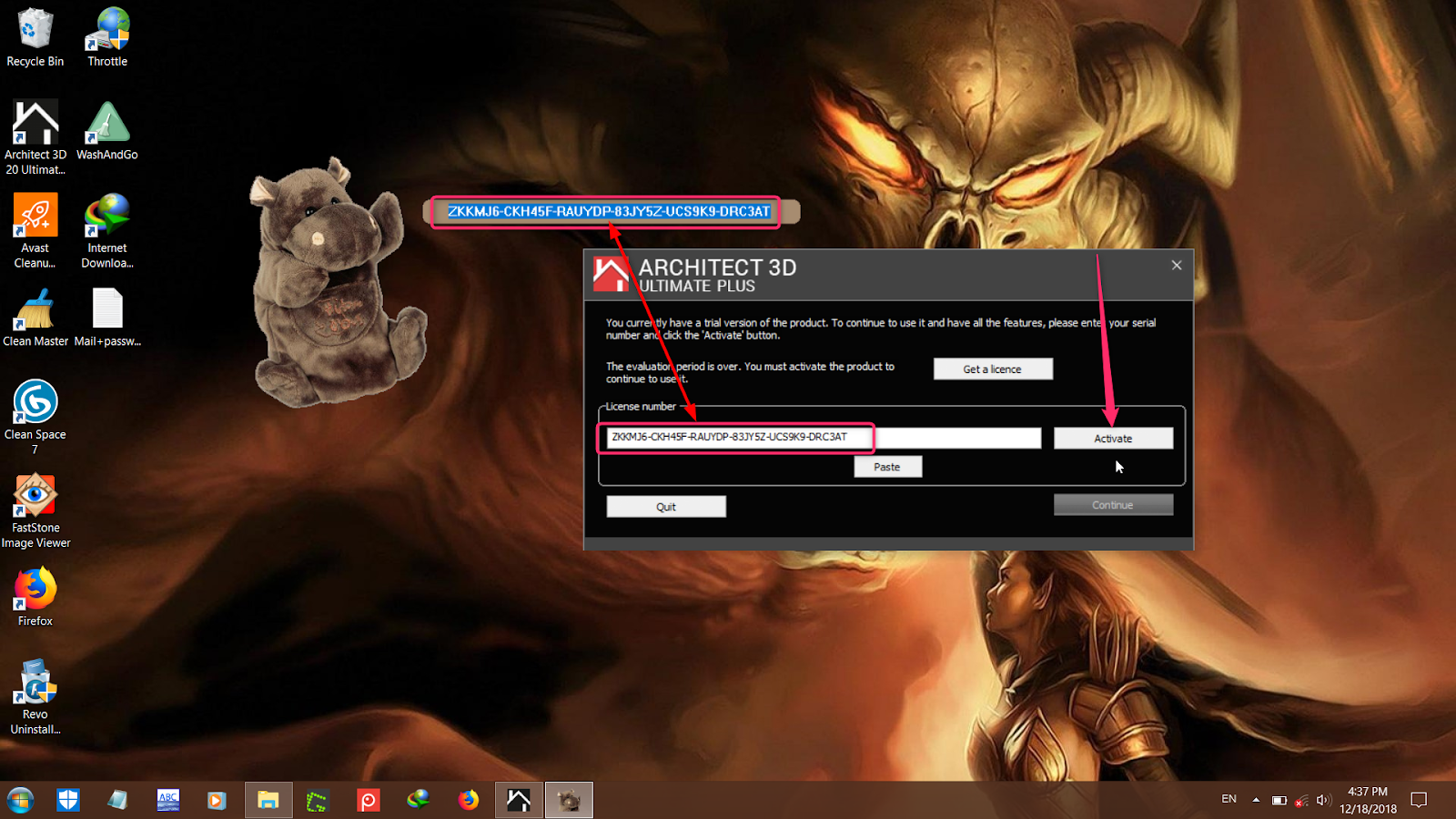Select the Avast Cleanup desktop shortcut

(x=35, y=231)
